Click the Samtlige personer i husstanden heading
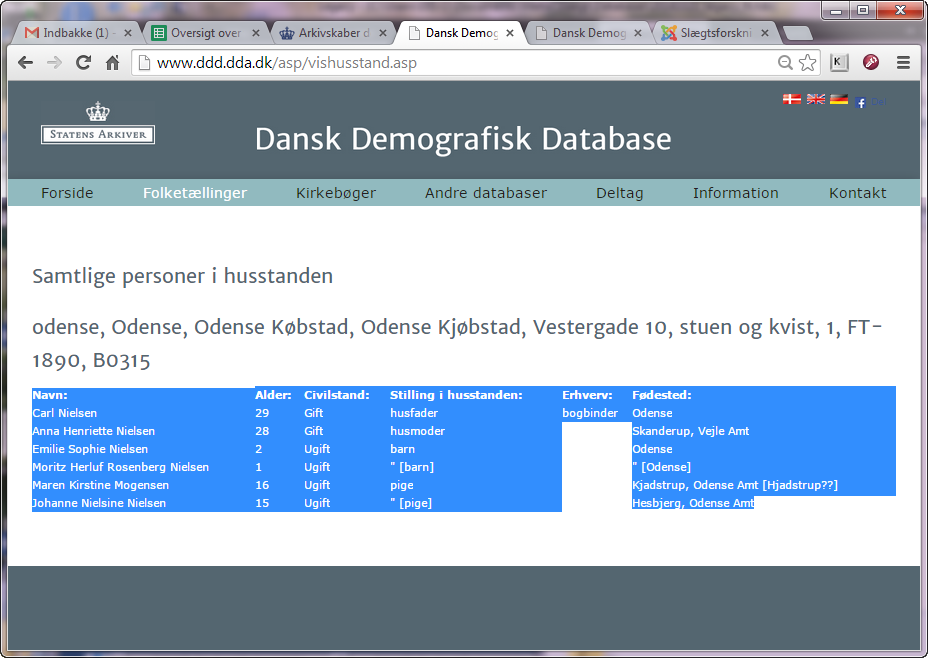 coord(182,276)
